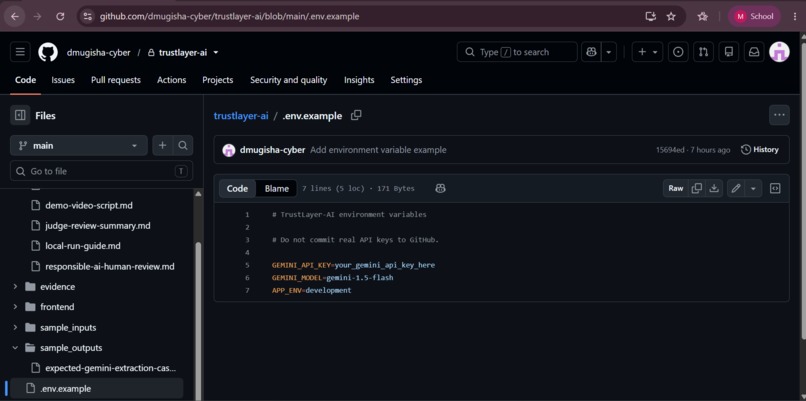
Task: Open the notifications inbox icon
Action: pyautogui.click(x=754, y=52)
